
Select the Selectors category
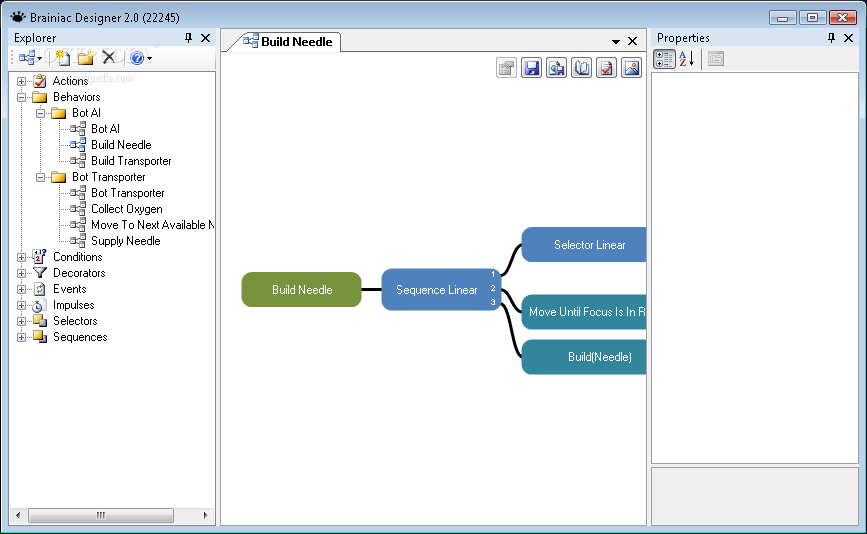(75, 321)
